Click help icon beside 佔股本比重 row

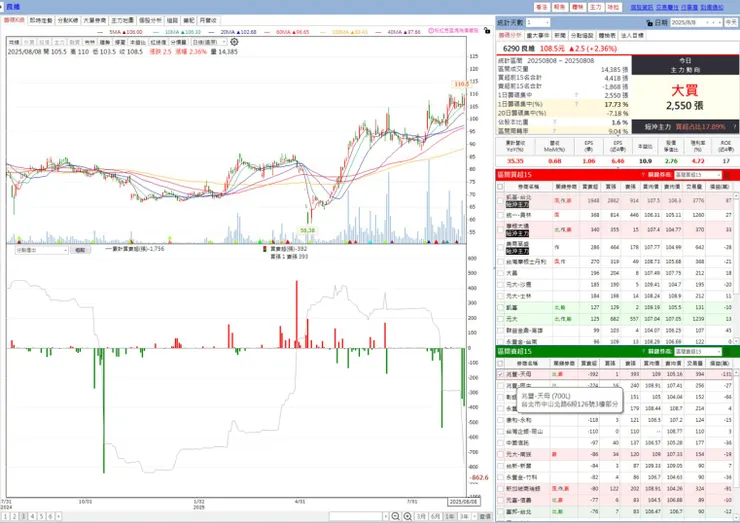click(x=555, y=122)
